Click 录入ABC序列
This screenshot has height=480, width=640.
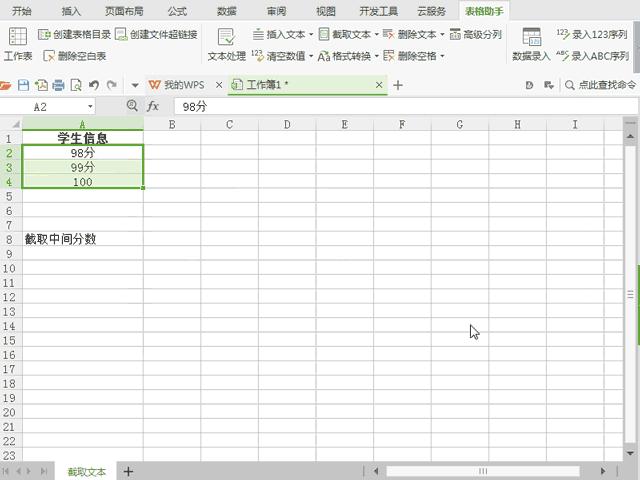tap(592, 56)
